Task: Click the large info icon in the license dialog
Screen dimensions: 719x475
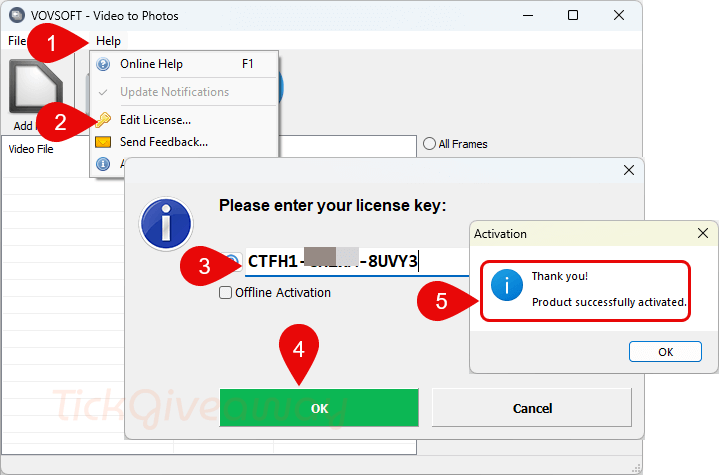Action: point(166,224)
